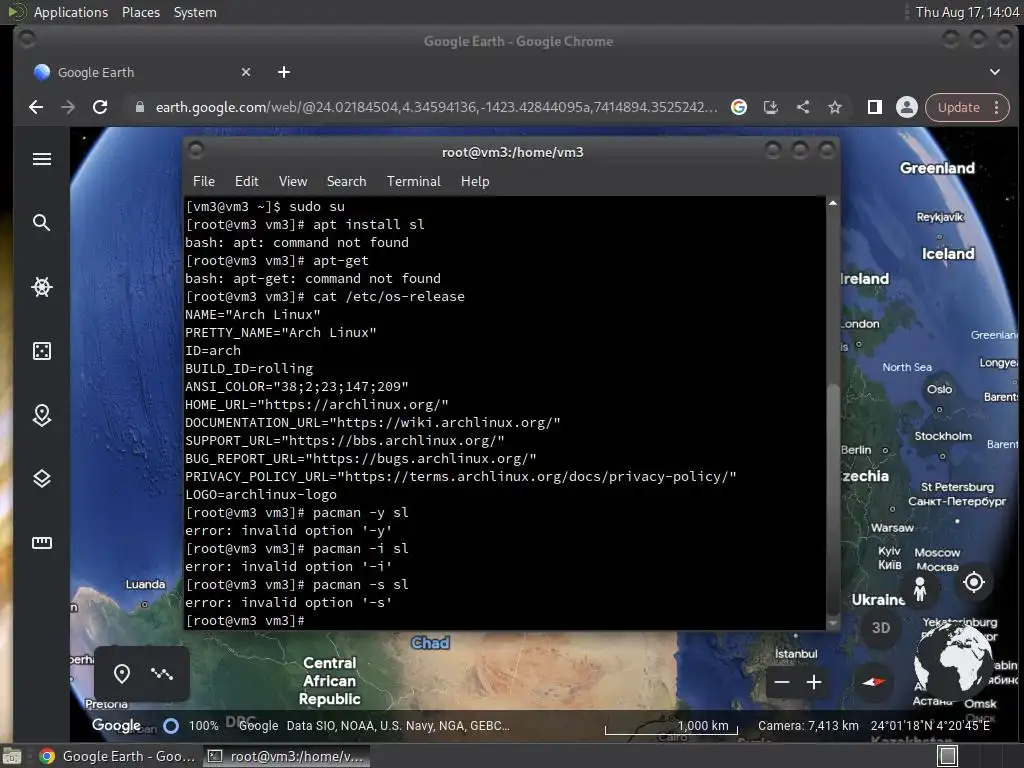Open a new Chrome tab
The height and width of the screenshot is (768, 1024).
tap(283, 72)
